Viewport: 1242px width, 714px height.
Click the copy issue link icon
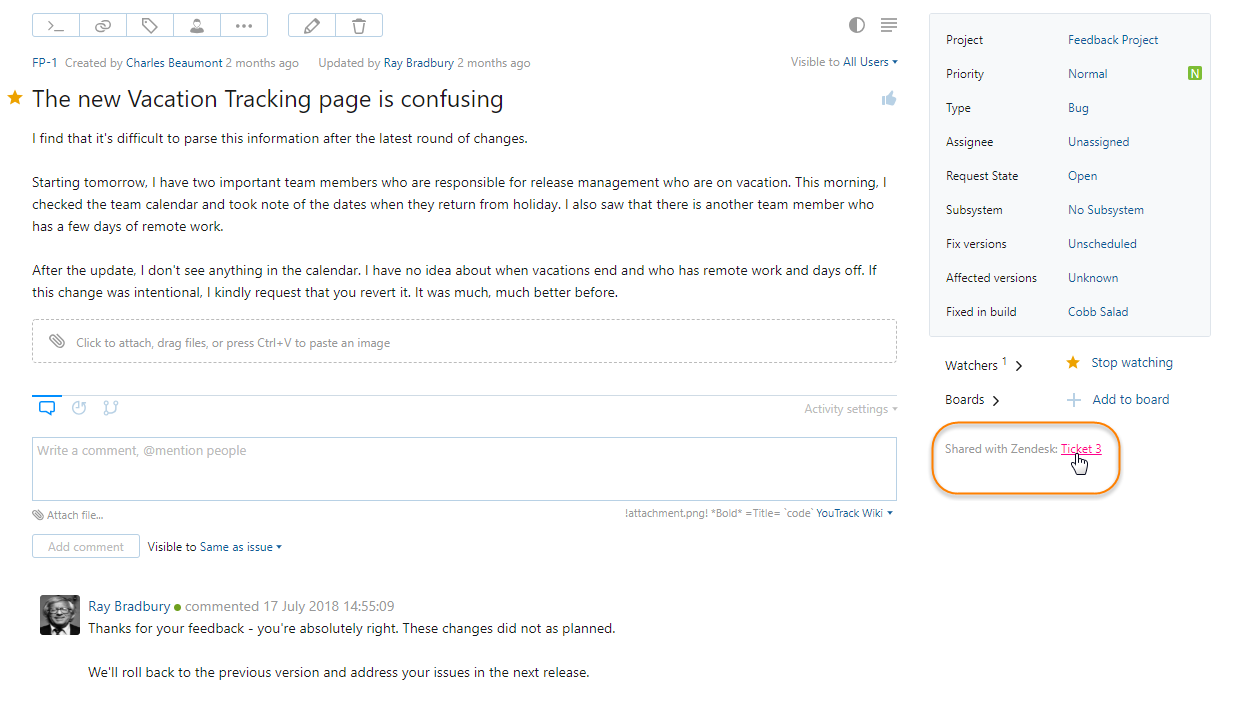click(102, 25)
